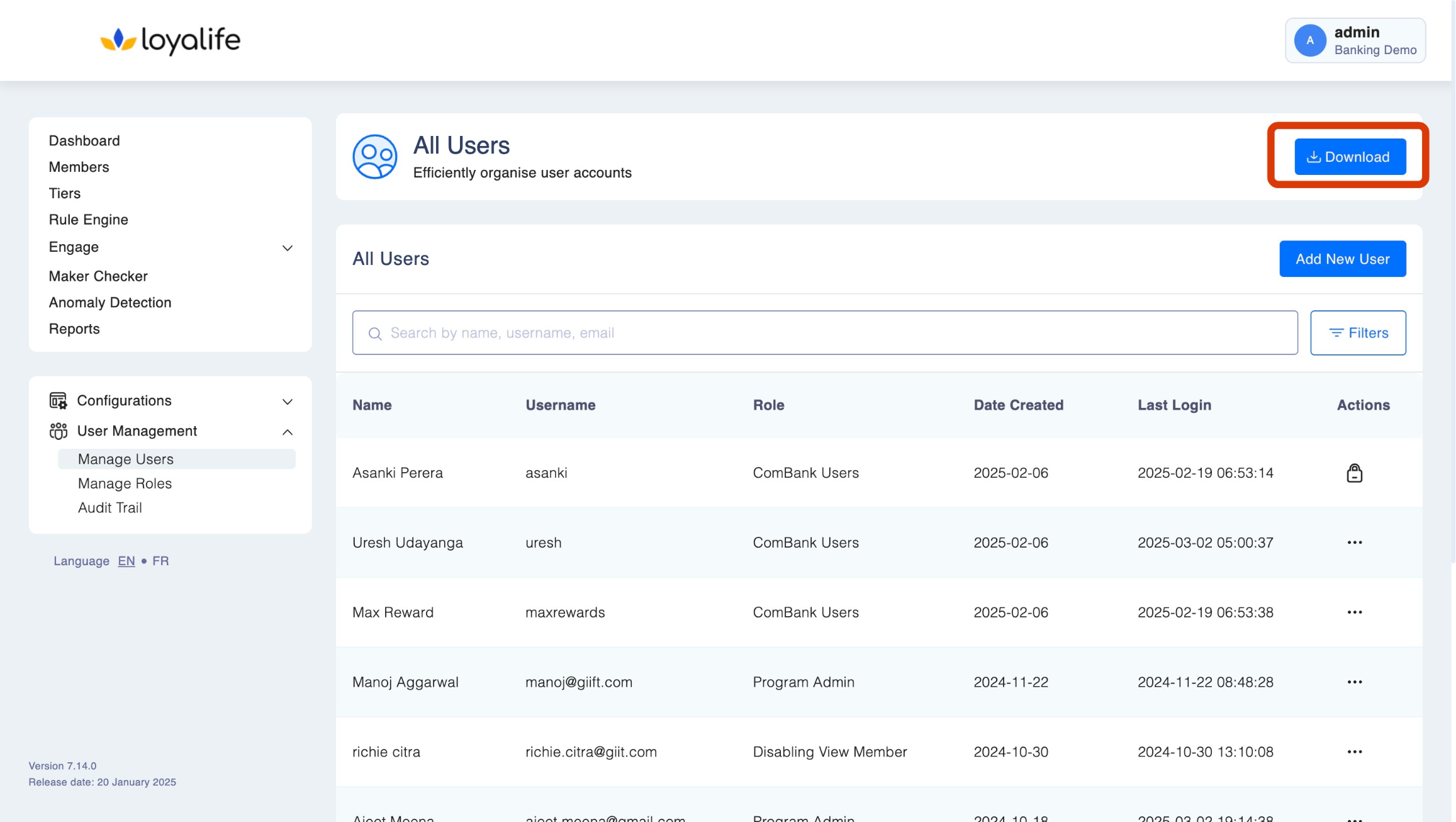Screen dimensions: 1456x822
Task: Open actions ellipsis for Manoj Aggarwal
Action: [x=1354, y=682]
